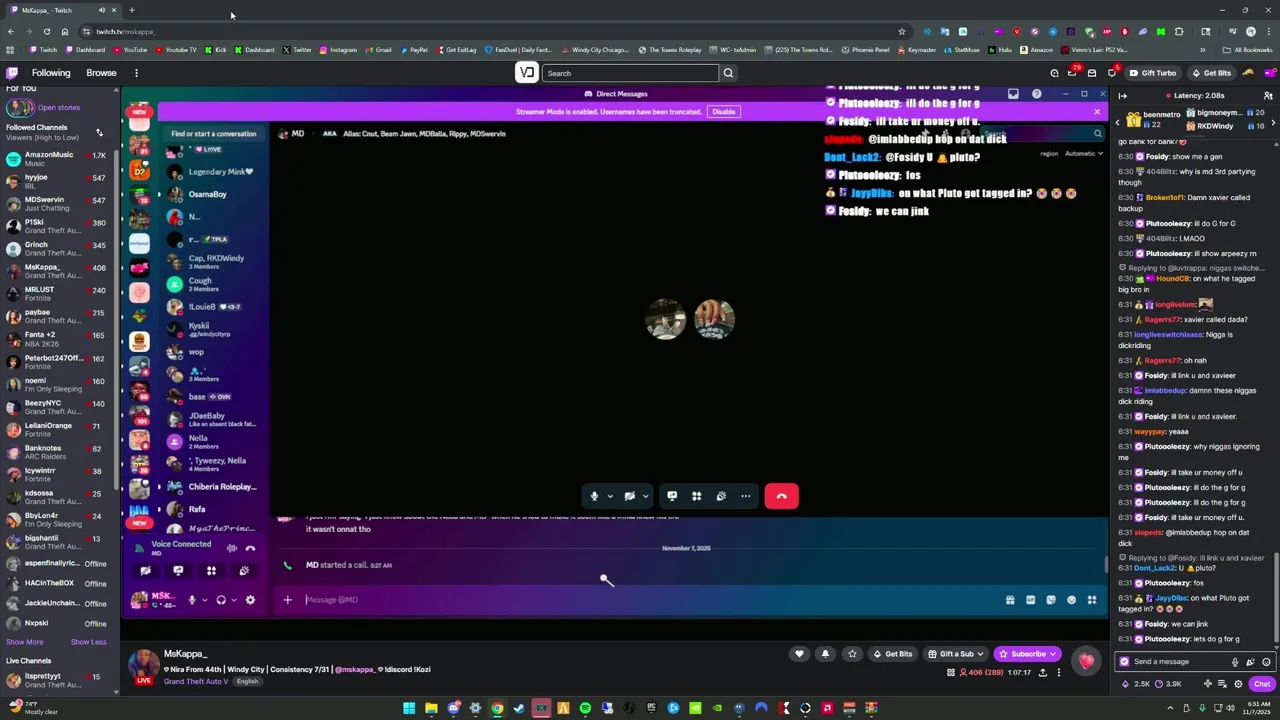This screenshot has width=1280, height=720.
Task: Open Discord gift icon in message bar
Action: tap(1010, 600)
